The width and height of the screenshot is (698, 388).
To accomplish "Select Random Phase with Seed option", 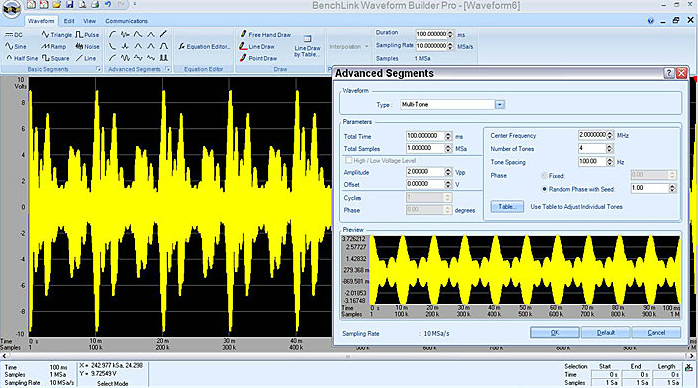I will pos(578,189).
